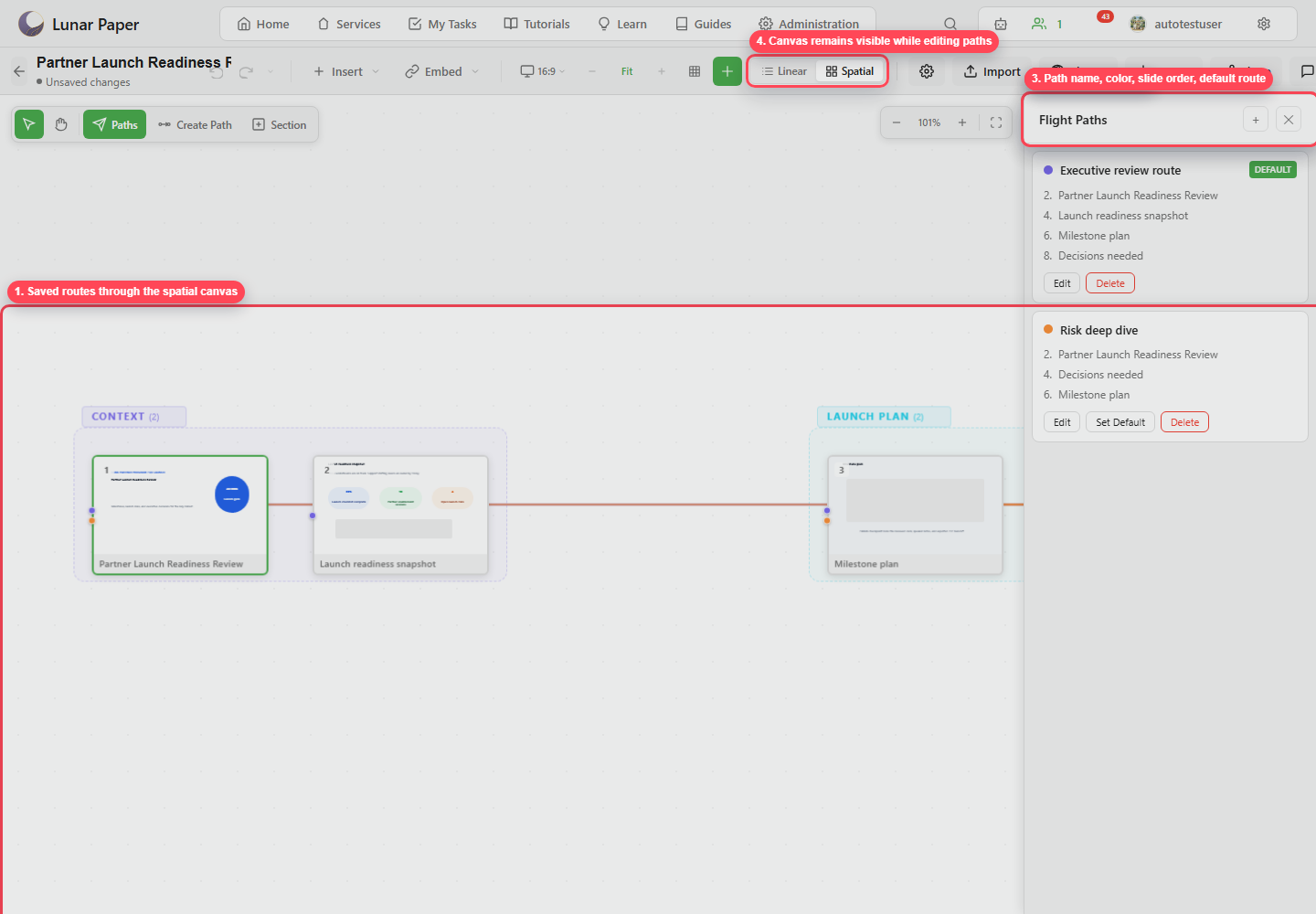Enter fullscreen canvas view
Image resolution: width=1316 pixels, height=914 pixels.
tap(996, 122)
